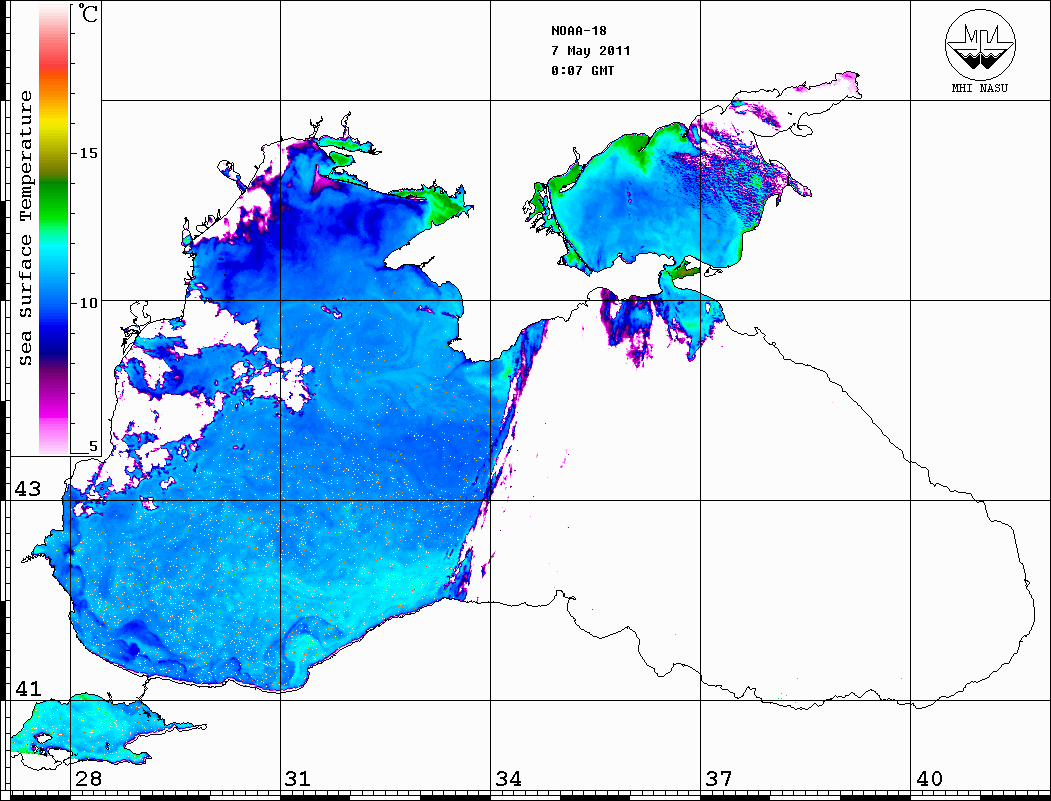
Task: Click longitude label '31'
Action: 298,779
